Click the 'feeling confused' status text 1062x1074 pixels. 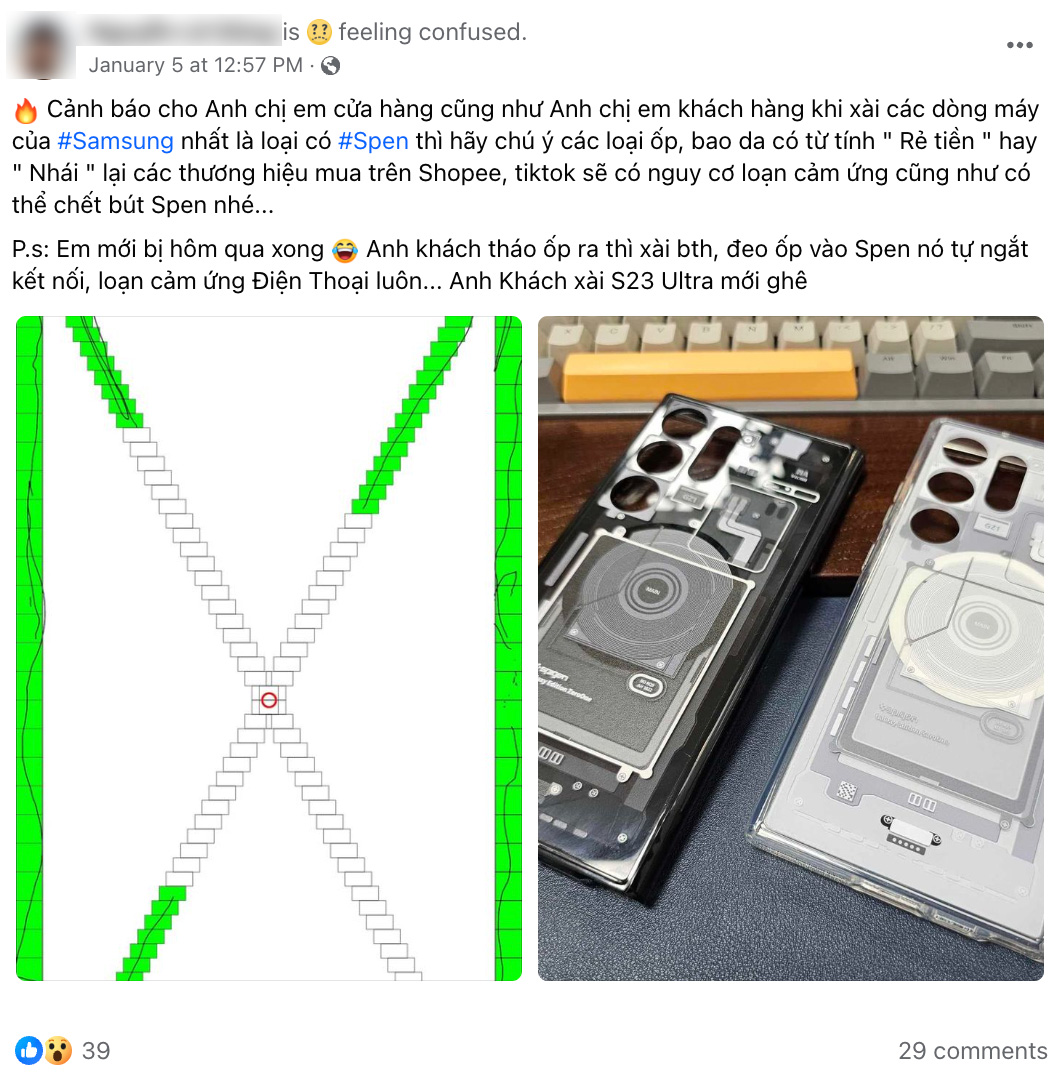tap(432, 32)
